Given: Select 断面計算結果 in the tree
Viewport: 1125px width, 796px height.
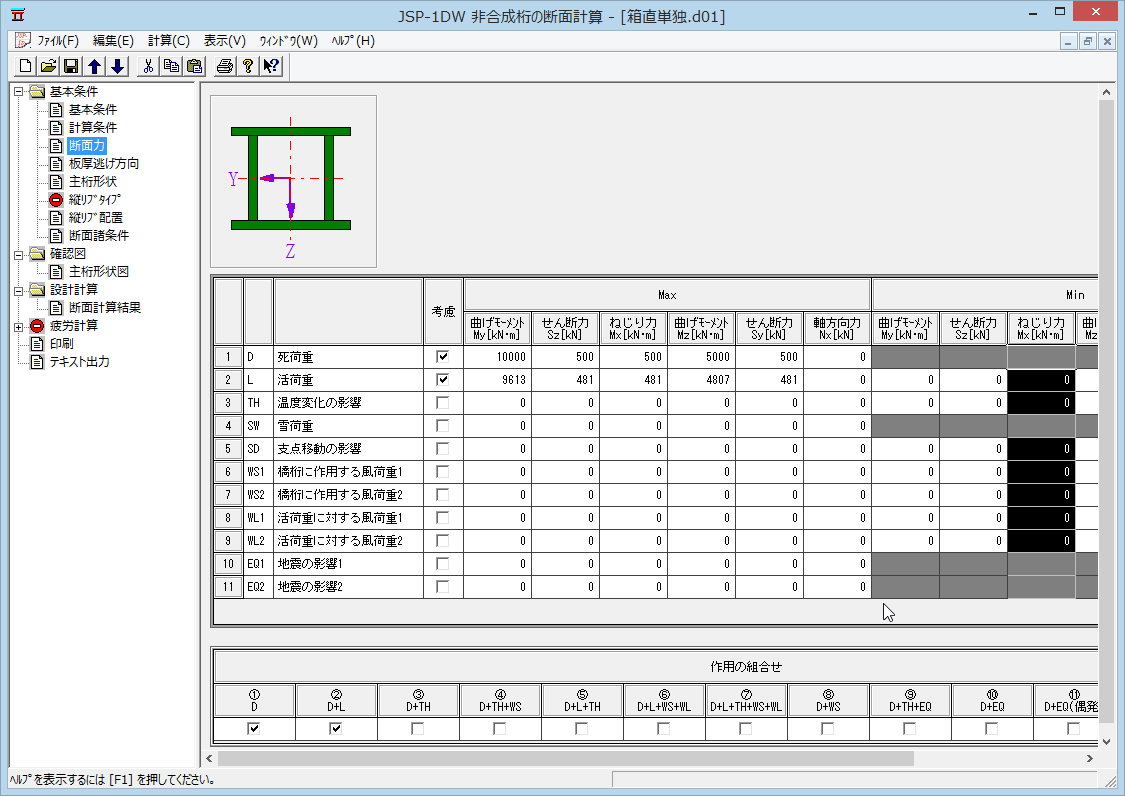Looking at the screenshot, I should [104, 308].
